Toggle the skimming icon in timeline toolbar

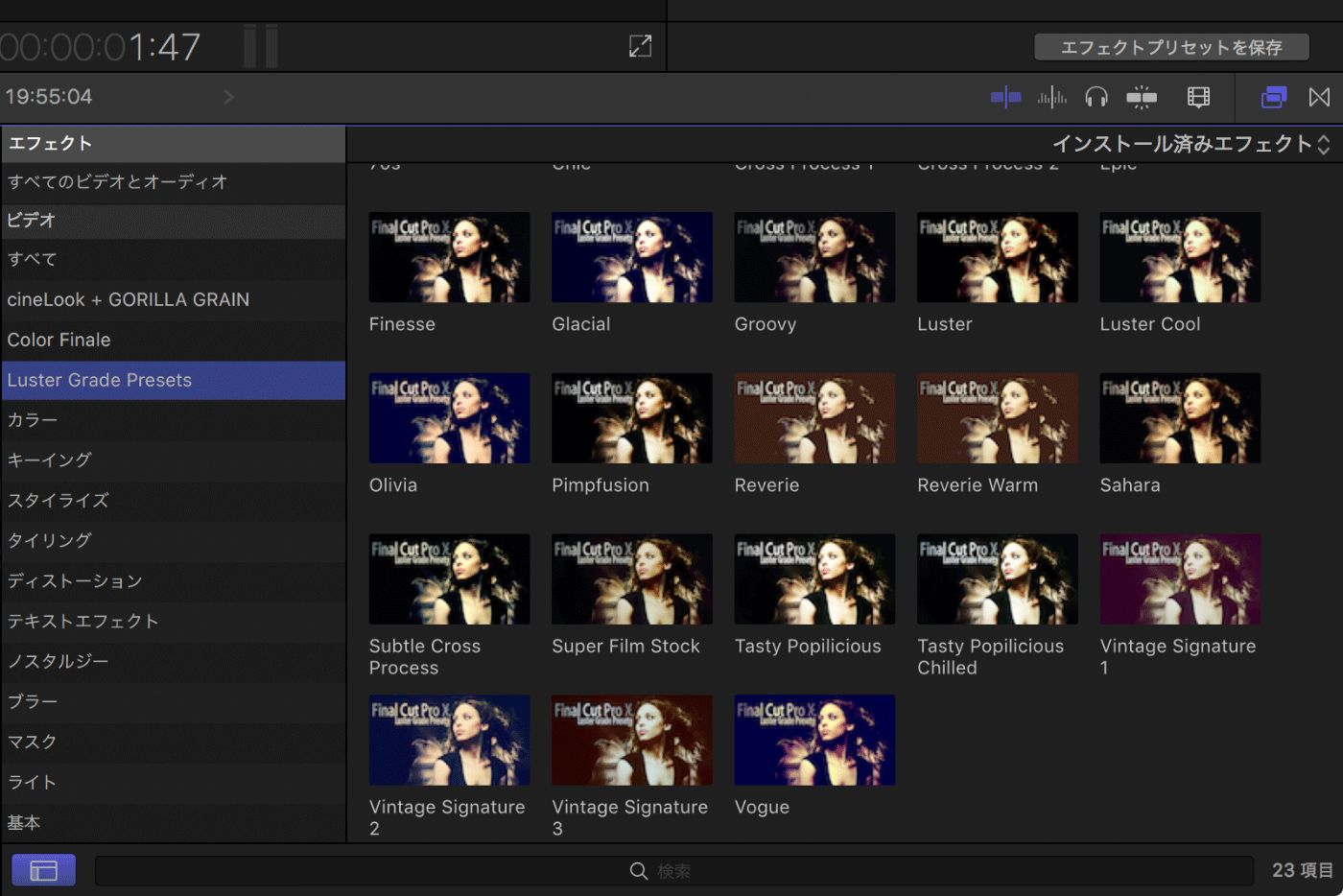[1005, 97]
